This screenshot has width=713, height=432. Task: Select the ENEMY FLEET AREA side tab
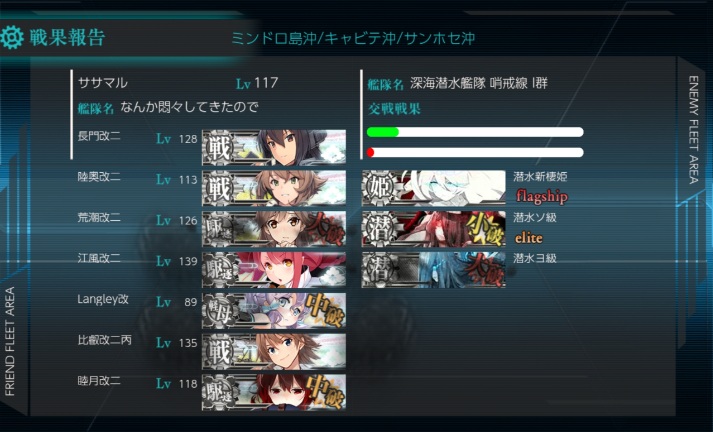click(x=693, y=130)
